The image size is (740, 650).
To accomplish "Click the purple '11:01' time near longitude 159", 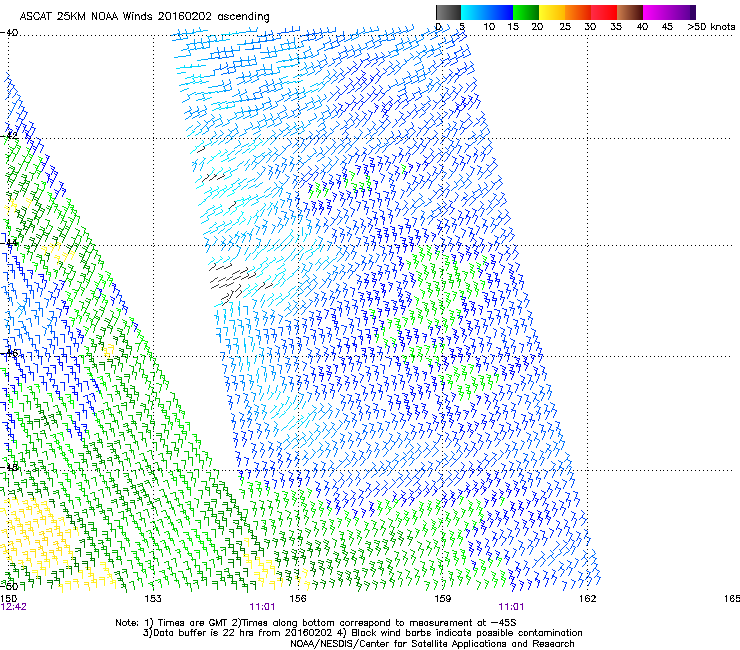I will pyautogui.click(x=511, y=607).
